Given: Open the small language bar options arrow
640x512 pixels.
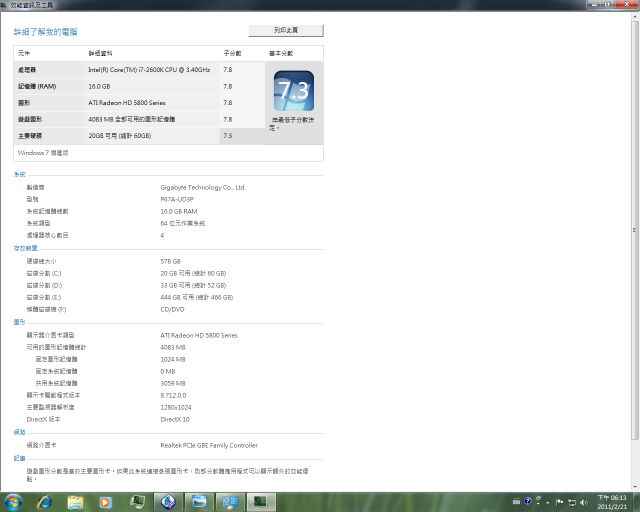Looking at the screenshot, I should 538,501.
